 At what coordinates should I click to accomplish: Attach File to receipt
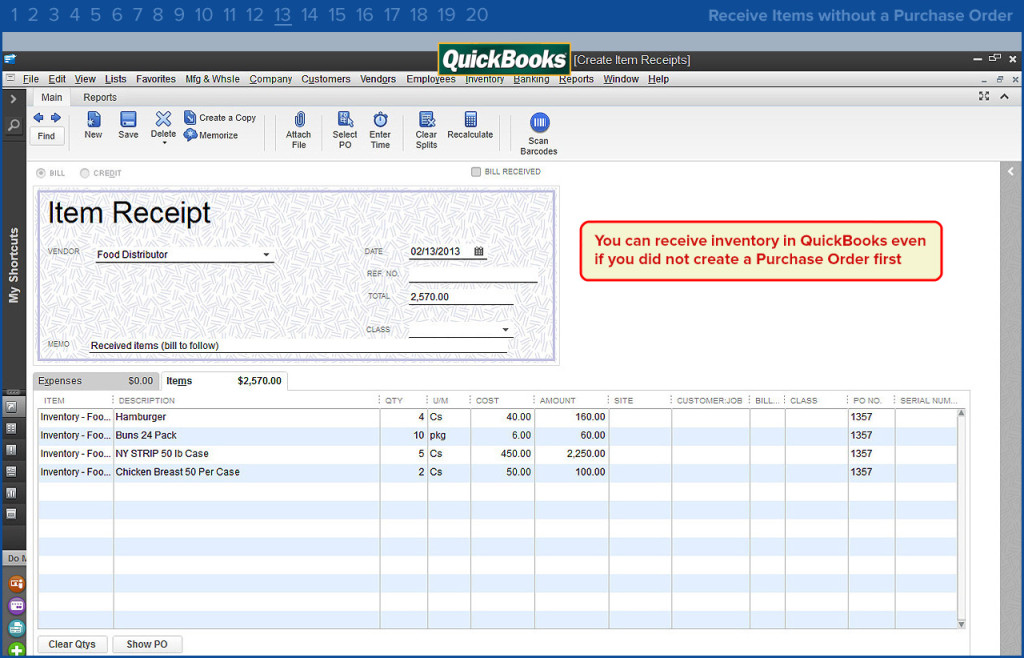298,130
